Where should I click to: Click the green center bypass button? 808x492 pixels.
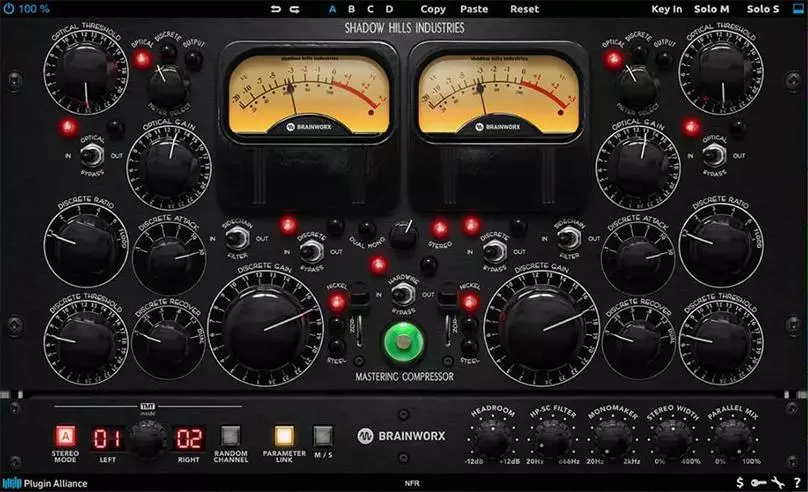[x=403, y=342]
